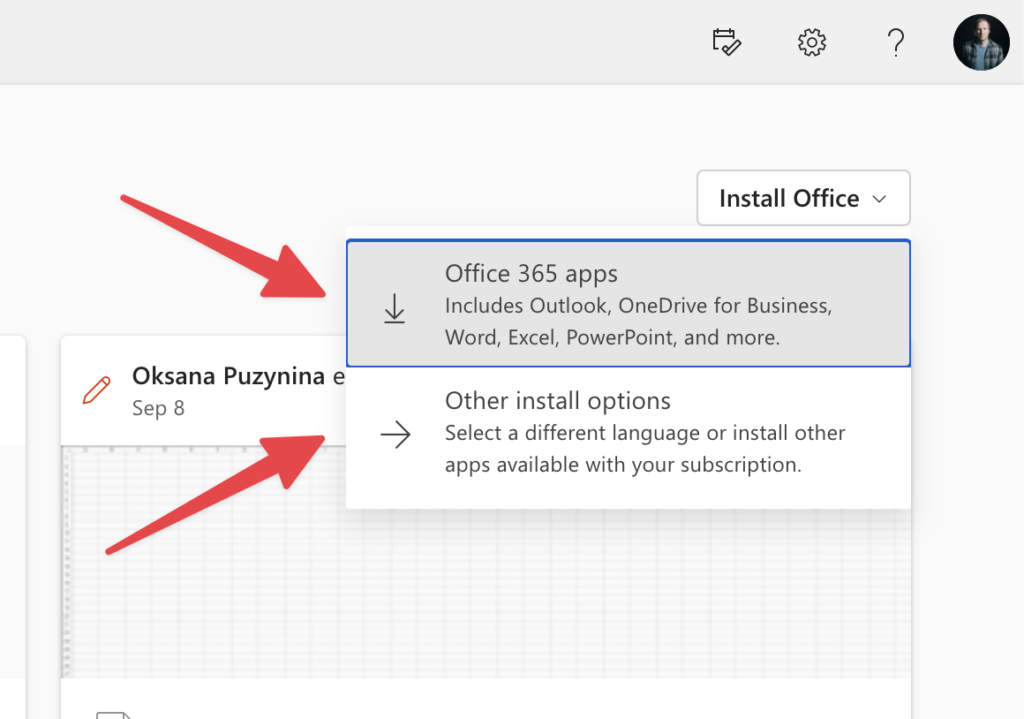Click the right arrow icon beside Other install options
This screenshot has width=1024, height=719.
pyautogui.click(x=395, y=434)
